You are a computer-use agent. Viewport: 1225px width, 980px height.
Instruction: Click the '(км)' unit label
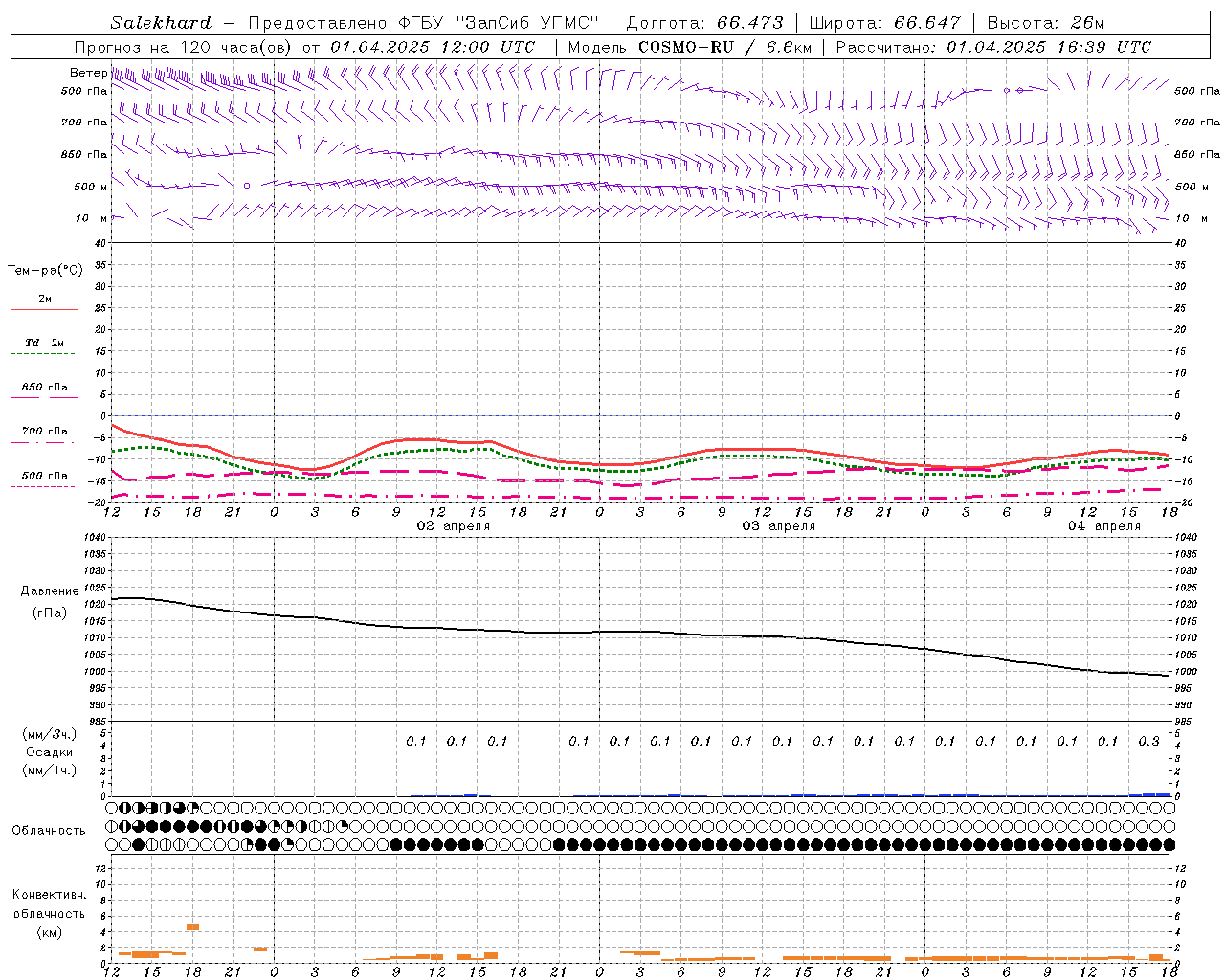pyautogui.click(x=49, y=932)
